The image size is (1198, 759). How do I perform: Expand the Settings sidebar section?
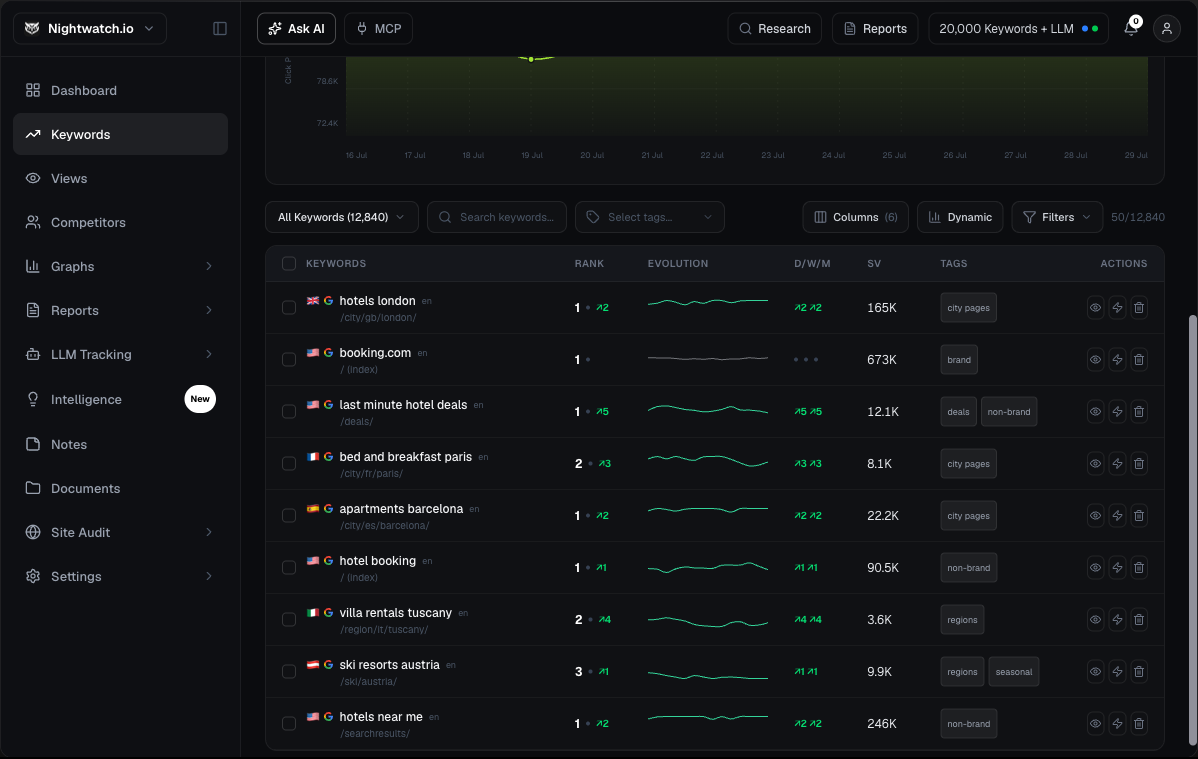click(209, 576)
